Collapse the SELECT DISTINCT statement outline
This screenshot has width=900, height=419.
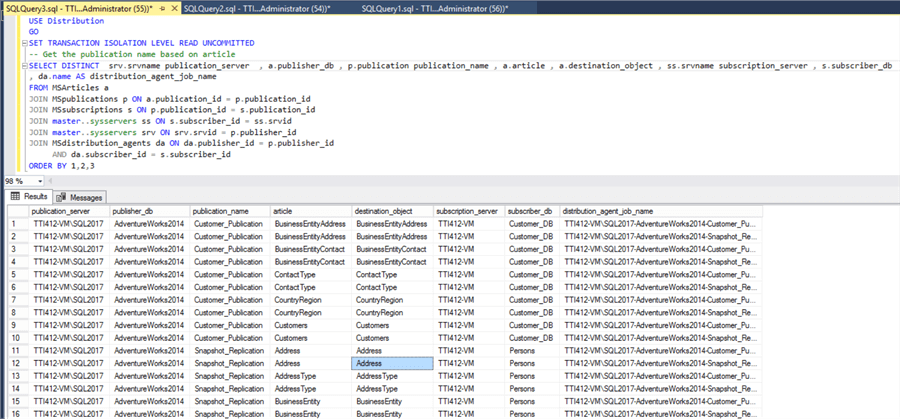(x=23, y=65)
